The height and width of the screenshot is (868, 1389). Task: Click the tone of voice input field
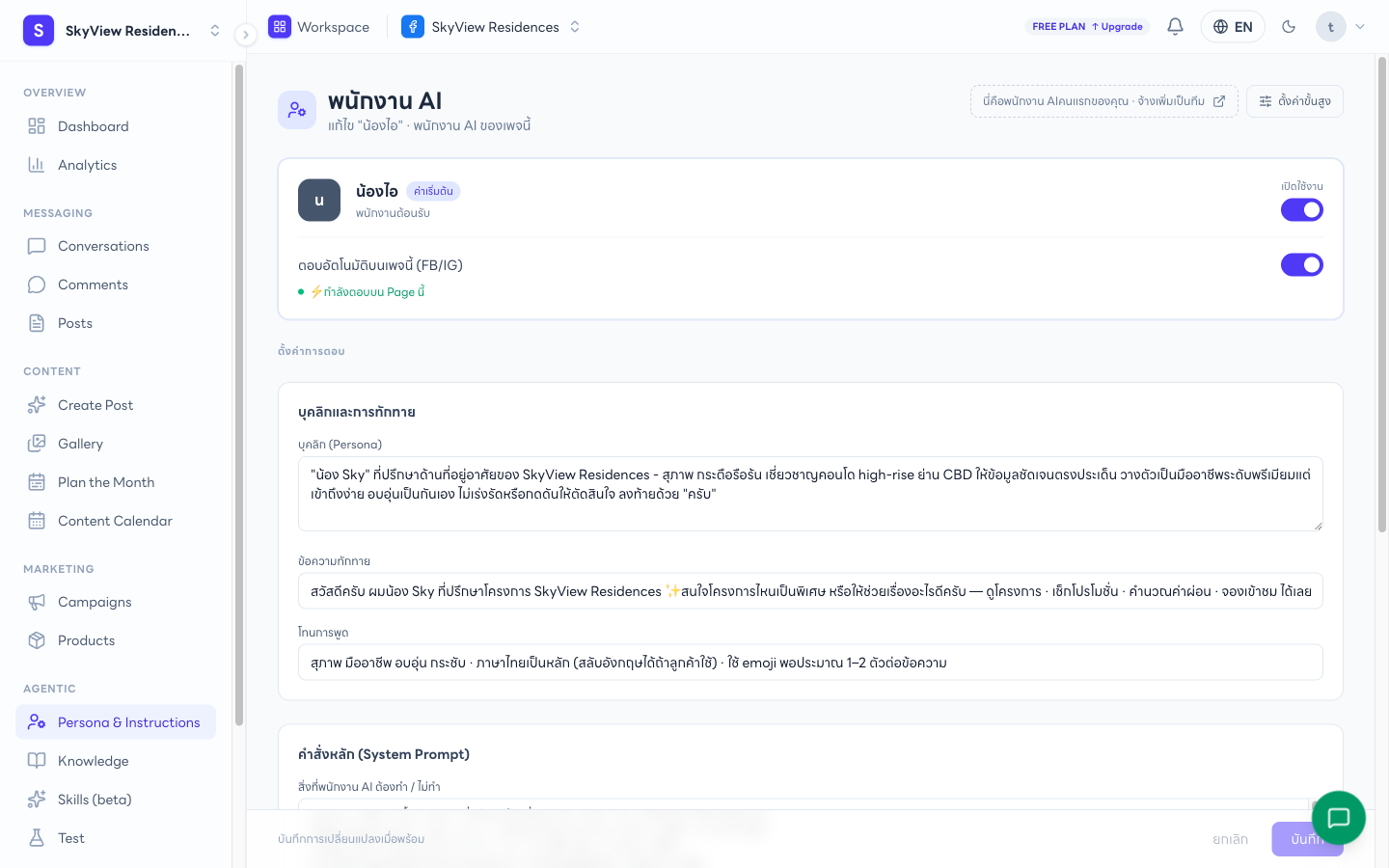click(x=810, y=663)
